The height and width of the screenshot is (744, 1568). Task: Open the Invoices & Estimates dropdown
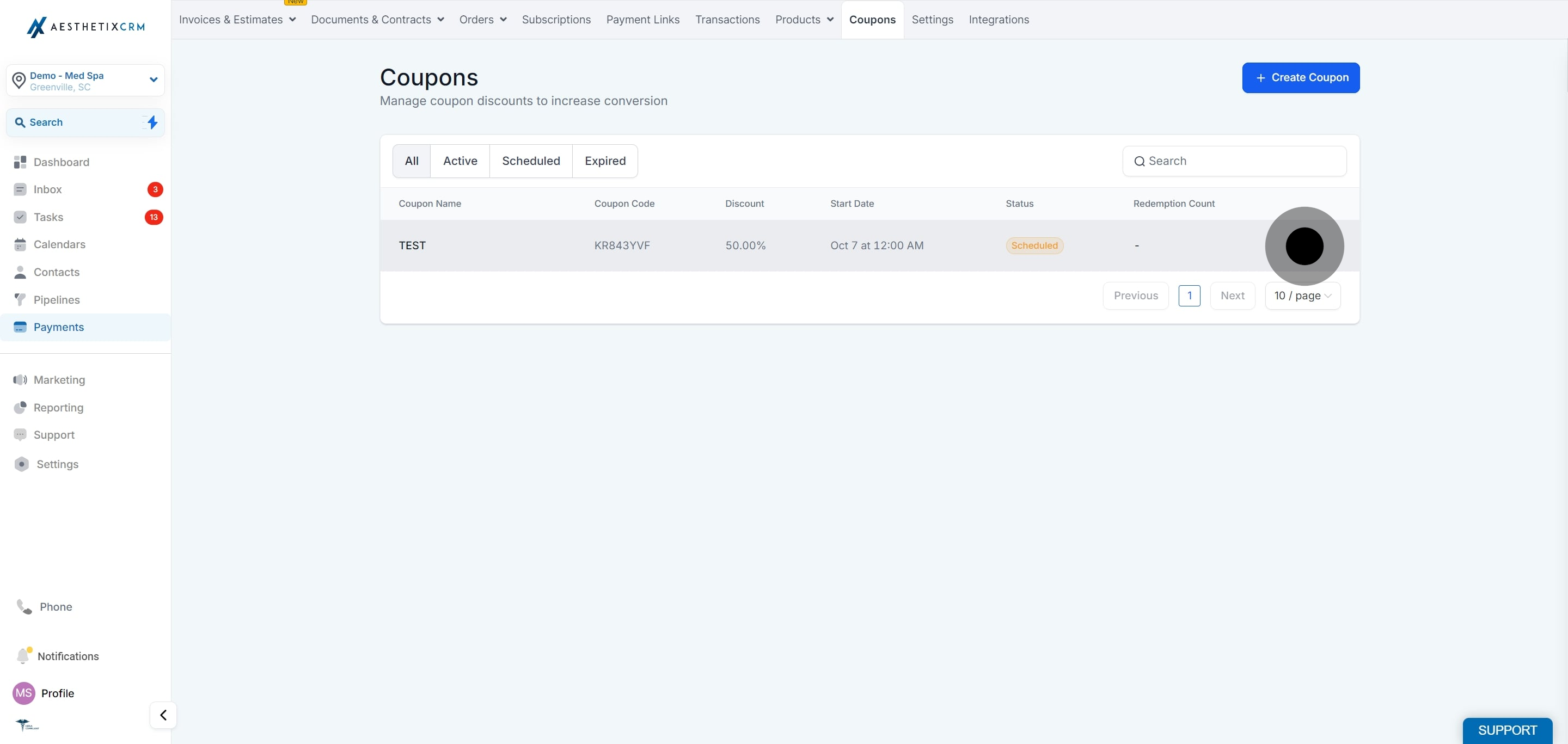(237, 20)
